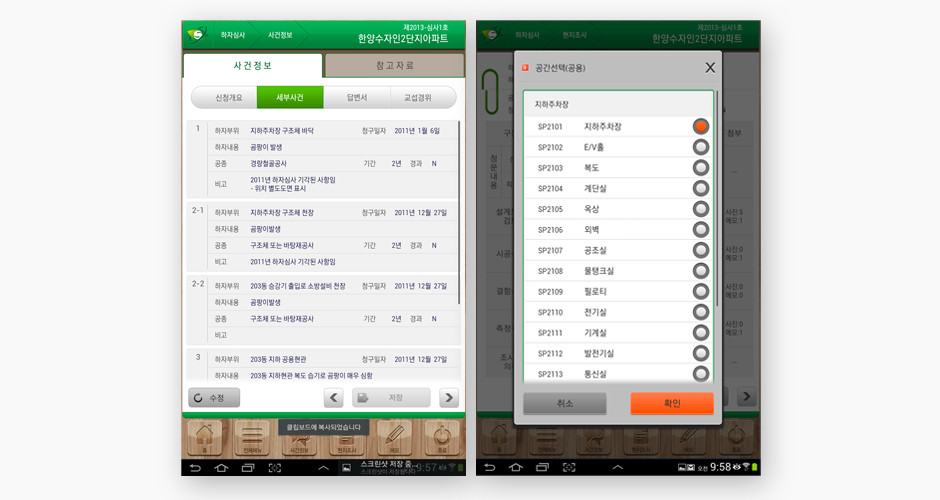Tap 하자심사 breadcrumb on 사건정보 screen header

[x=233, y=35]
